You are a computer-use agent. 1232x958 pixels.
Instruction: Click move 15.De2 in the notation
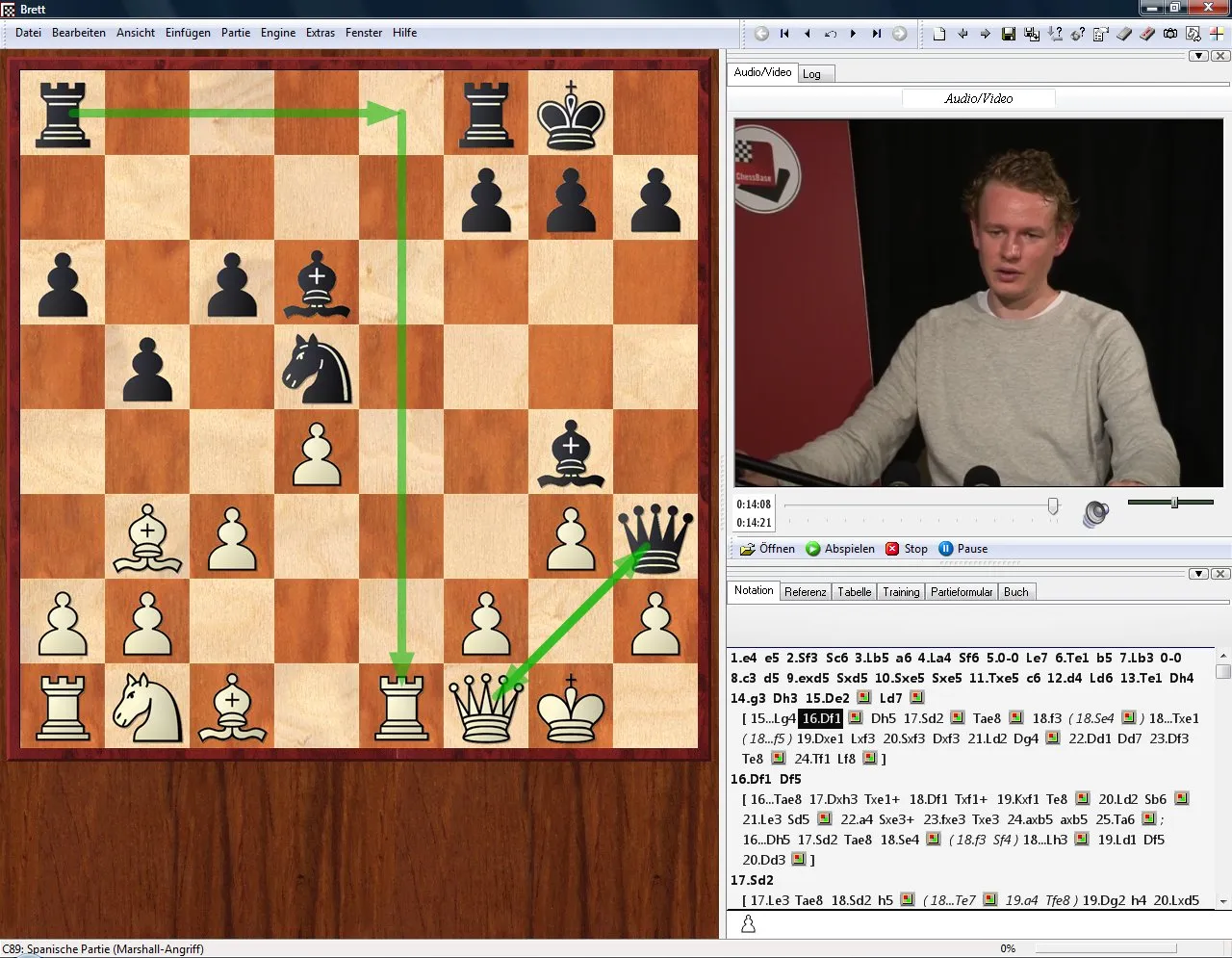tap(827, 698)
